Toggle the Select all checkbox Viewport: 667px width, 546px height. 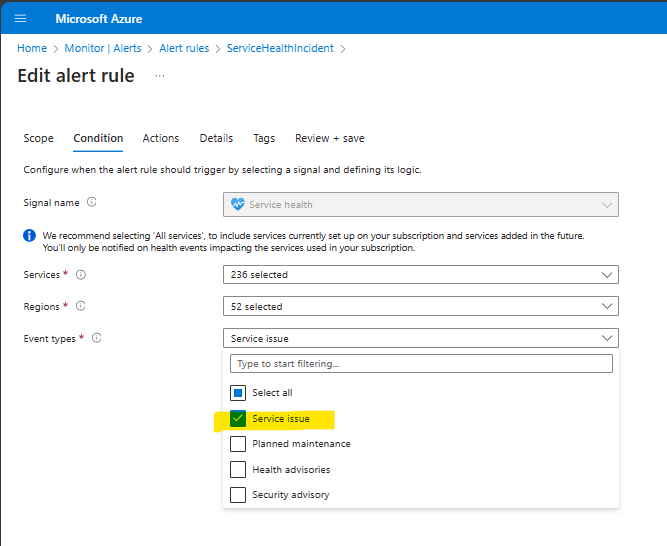click(x=238, y=393)
